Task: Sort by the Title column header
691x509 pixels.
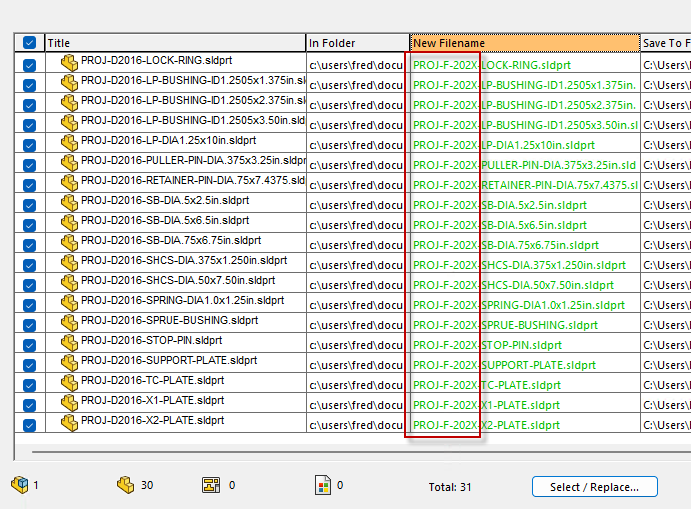Action: (x=175, y=43)
